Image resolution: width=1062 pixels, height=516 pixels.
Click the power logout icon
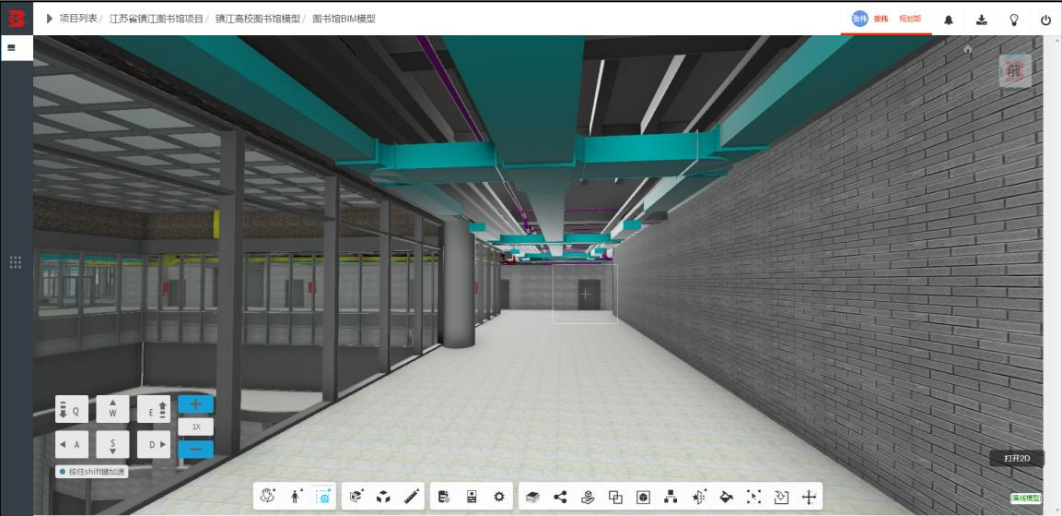(x=1046, y=20)
